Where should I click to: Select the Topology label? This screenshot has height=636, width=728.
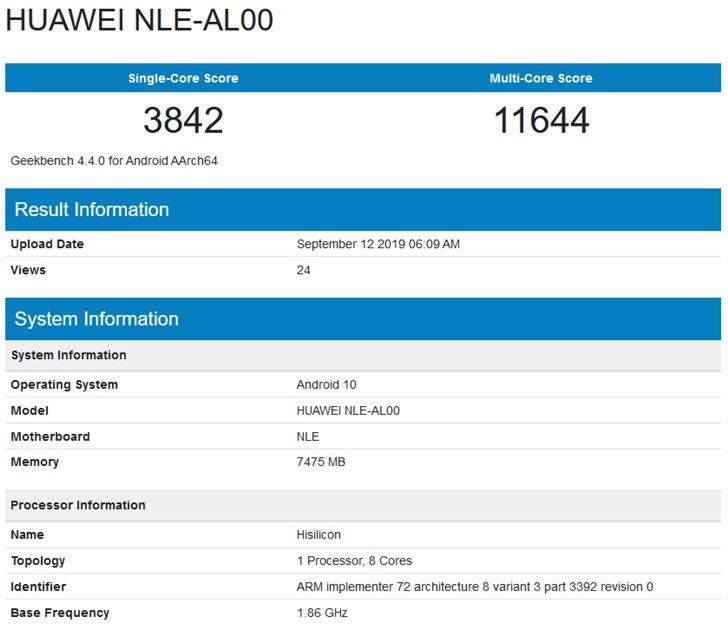click(38, 561)
